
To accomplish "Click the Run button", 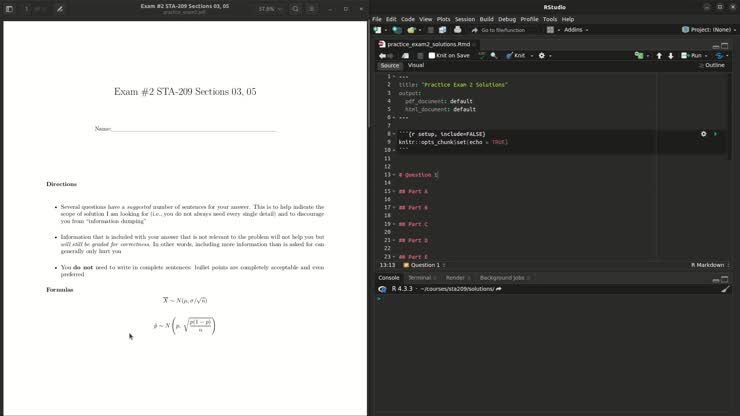I will point(691,56).
